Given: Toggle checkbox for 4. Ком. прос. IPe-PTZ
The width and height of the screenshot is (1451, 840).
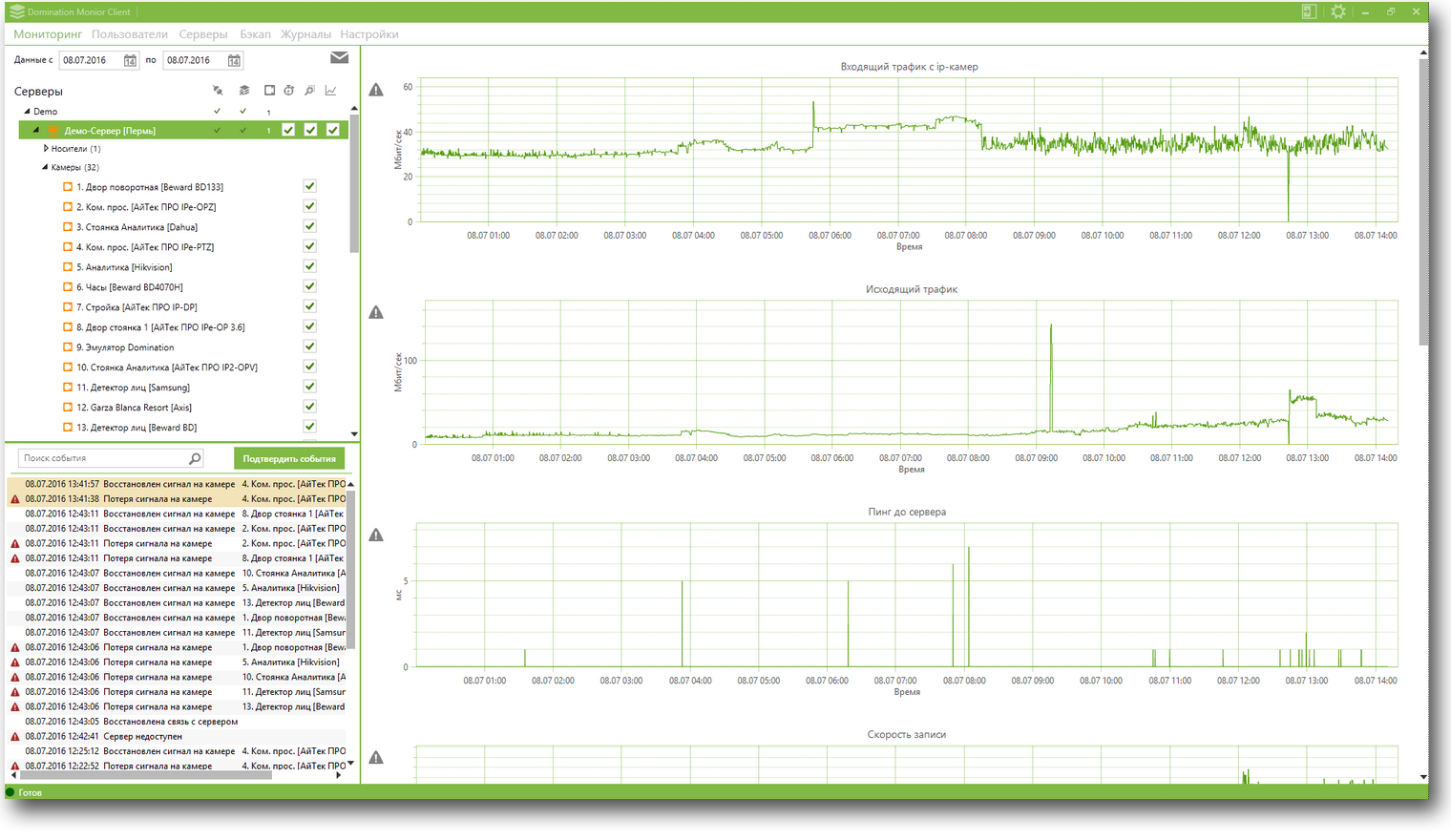Looking at the screenshot, I should coord(310,246).
